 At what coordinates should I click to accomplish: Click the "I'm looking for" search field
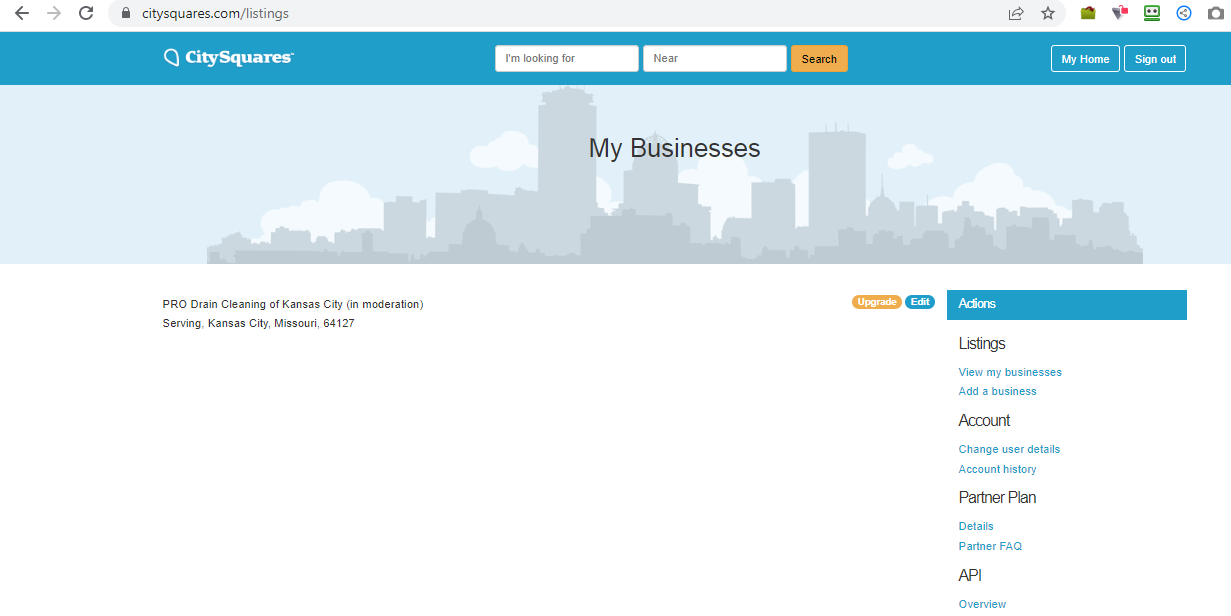[x=567, y=58]
